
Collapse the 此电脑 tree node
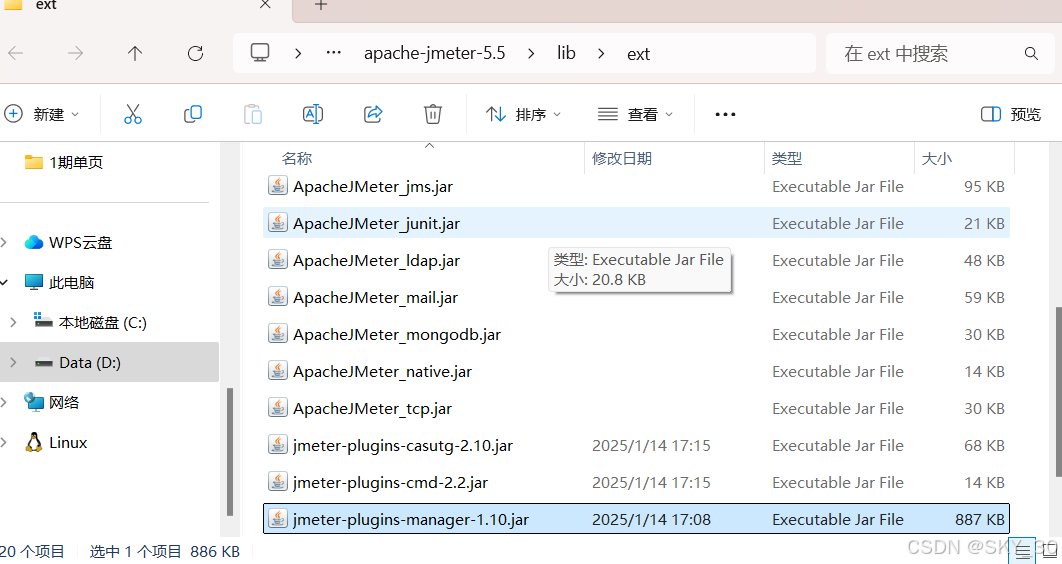click(5, 282)
